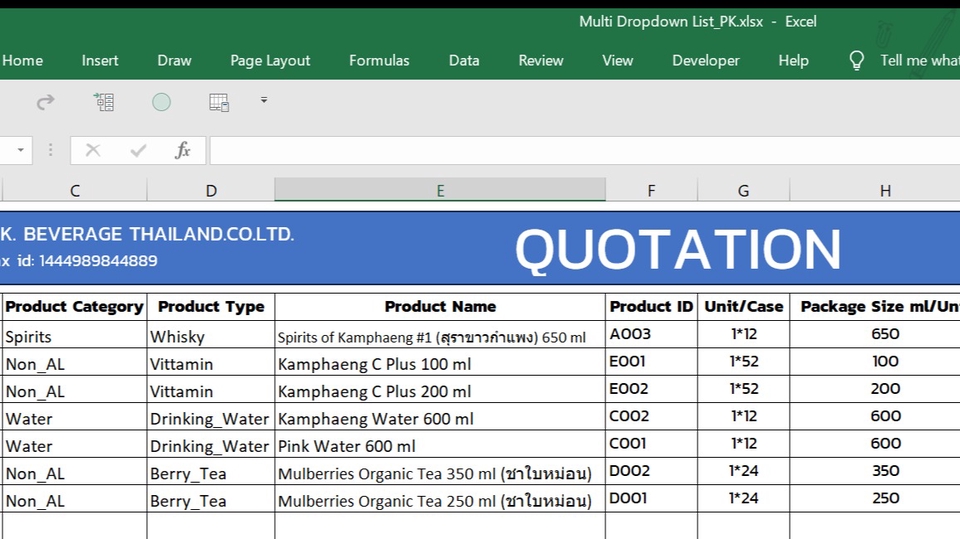Viewport: 960px width, 539px height.
Task: Select the Spirits category cell
Action: pyautogui.click(x=75, y=336)
